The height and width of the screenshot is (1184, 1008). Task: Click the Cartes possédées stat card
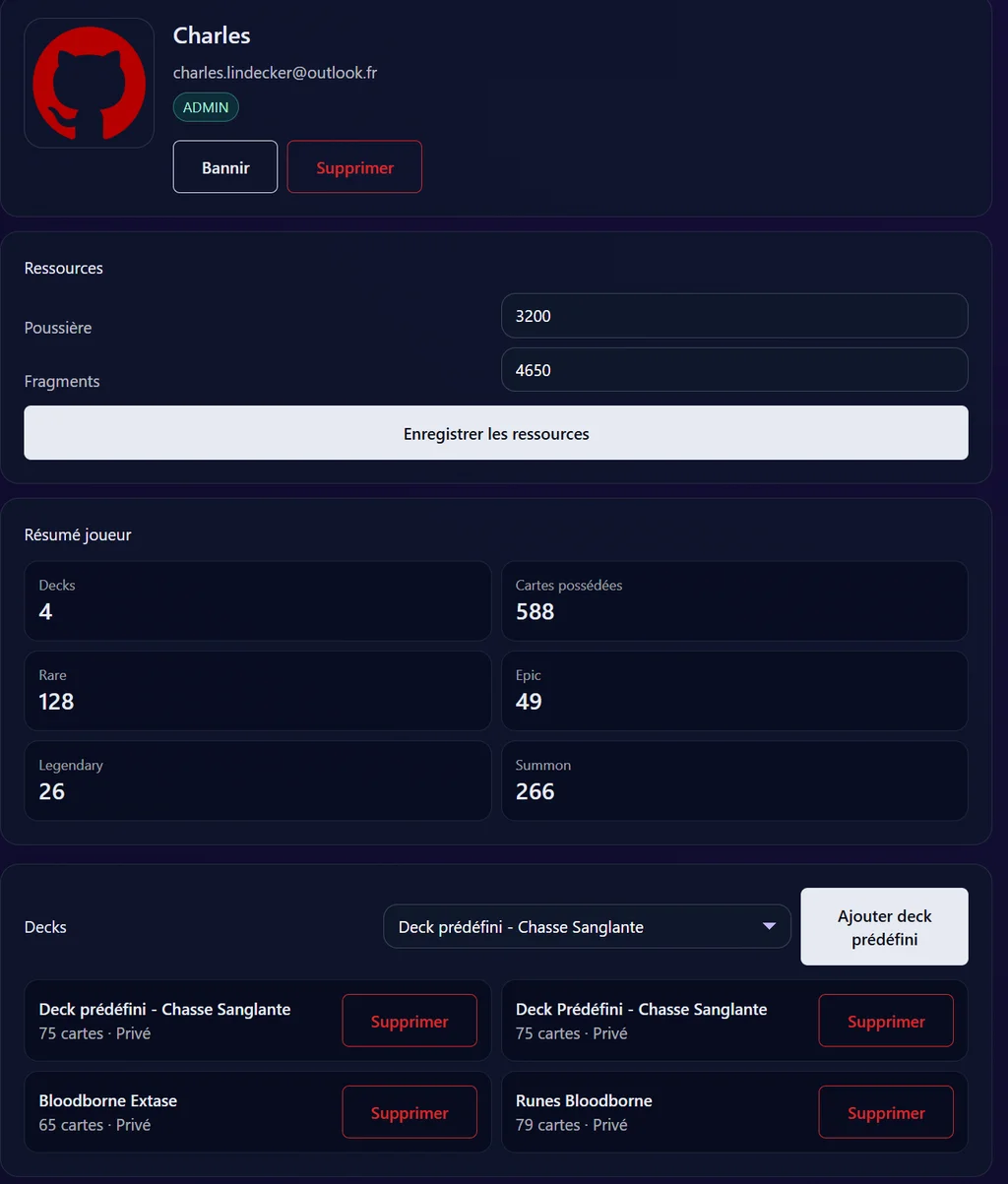(x=734, y=600)
